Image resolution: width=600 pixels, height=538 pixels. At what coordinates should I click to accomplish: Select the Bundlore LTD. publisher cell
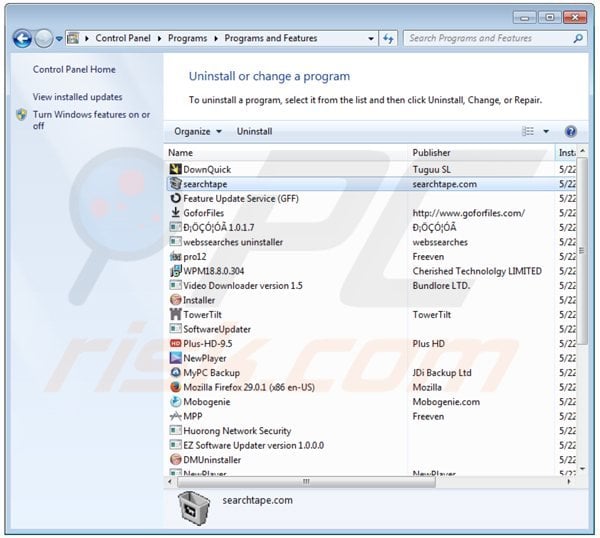click(x=441, y=285)
